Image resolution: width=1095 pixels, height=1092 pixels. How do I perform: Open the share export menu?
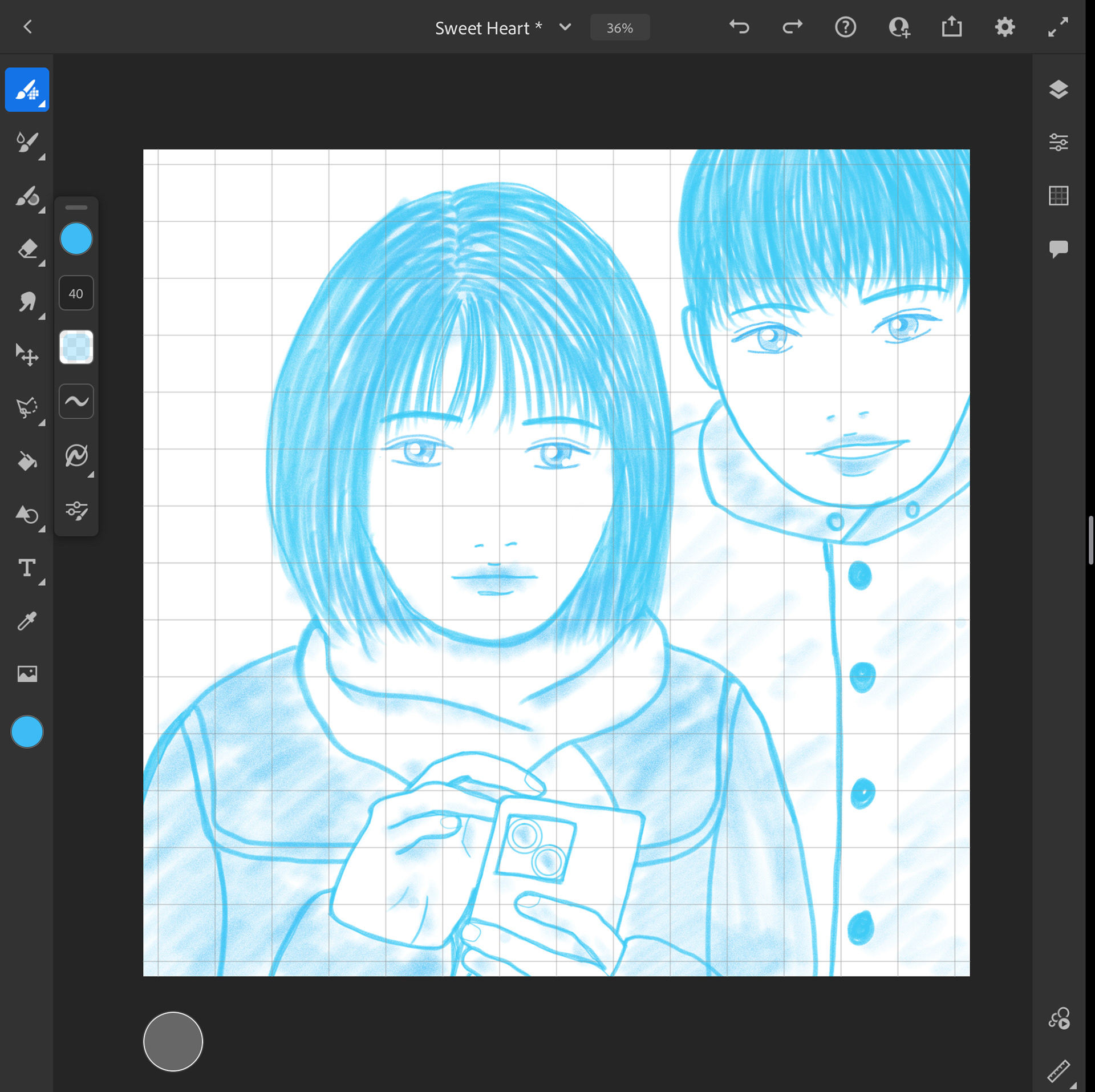pos(951,27)
